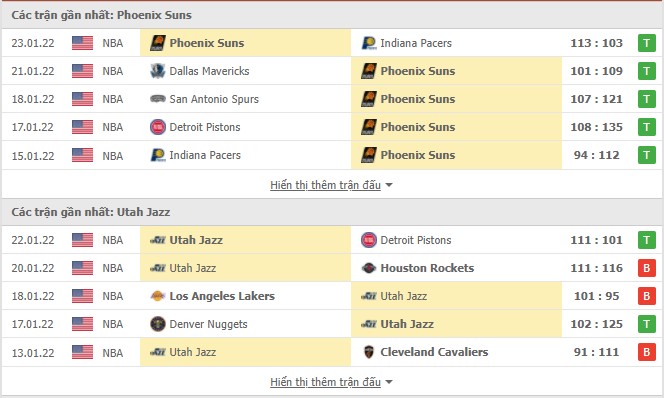The width and height of the screenshot is (664, 398).
Task: Click the Los Angeles Lakers logo
Action: (x=158, y=296)
